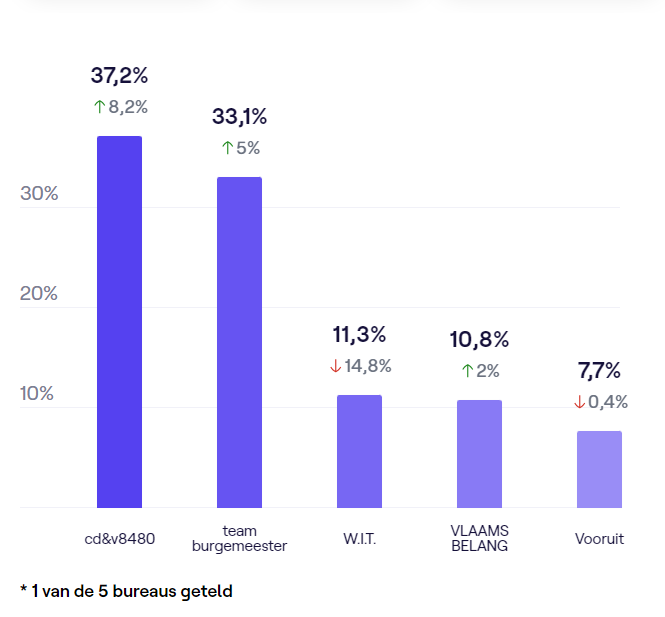Click the 37,2% result value
The image size is (665, 617).
[x=119, y=75]
